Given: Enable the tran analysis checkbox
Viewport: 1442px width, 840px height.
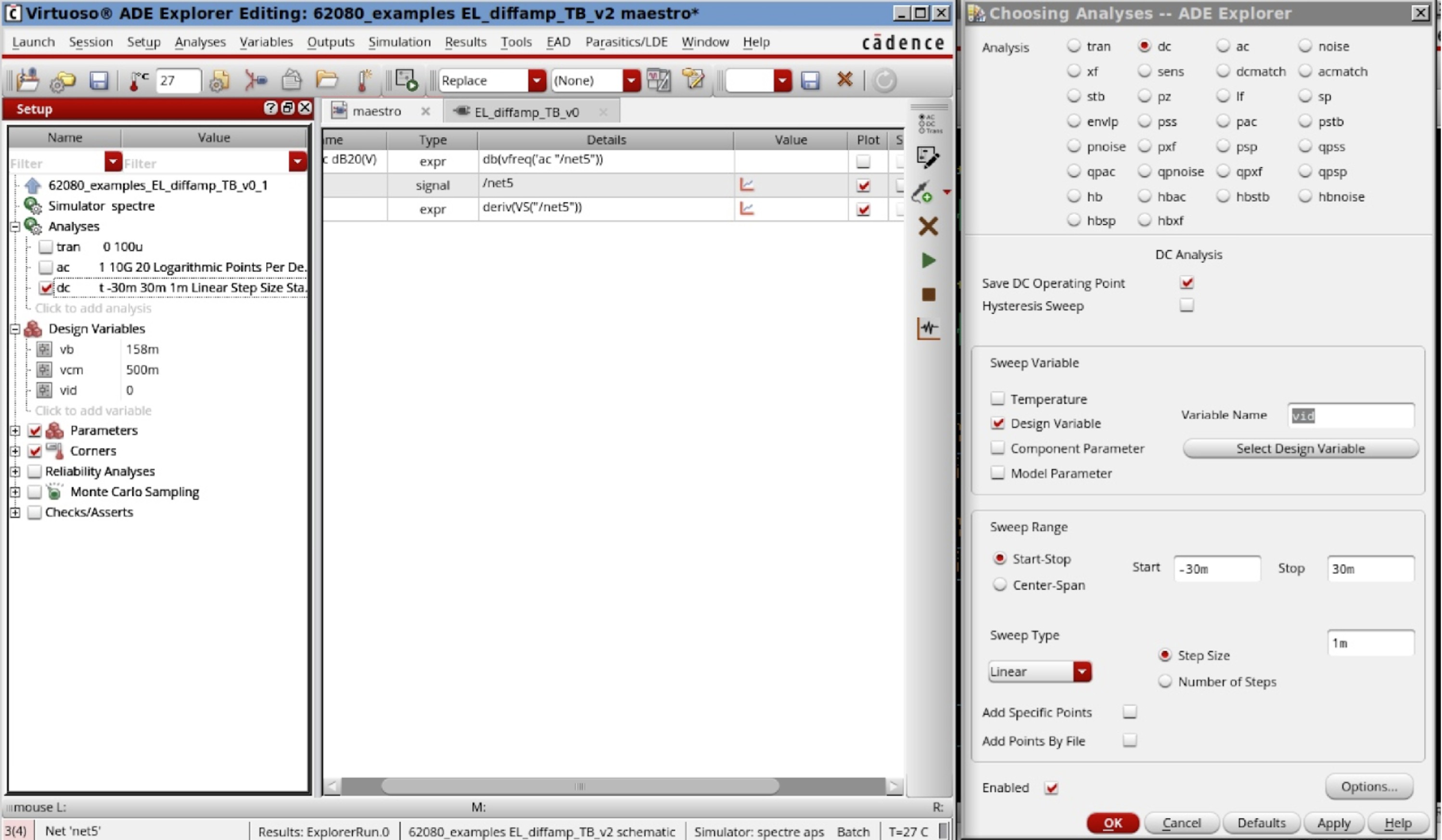Looking at the screenshot, I should coord(46,247).
